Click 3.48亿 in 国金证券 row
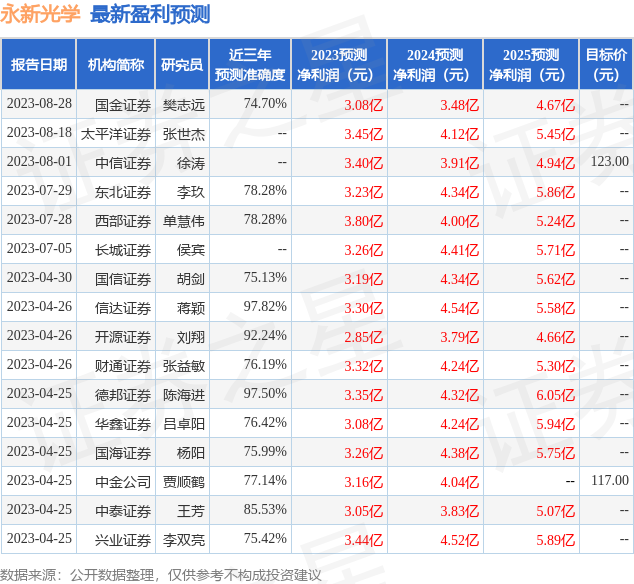634x584 pixels. tap(460, 105)
